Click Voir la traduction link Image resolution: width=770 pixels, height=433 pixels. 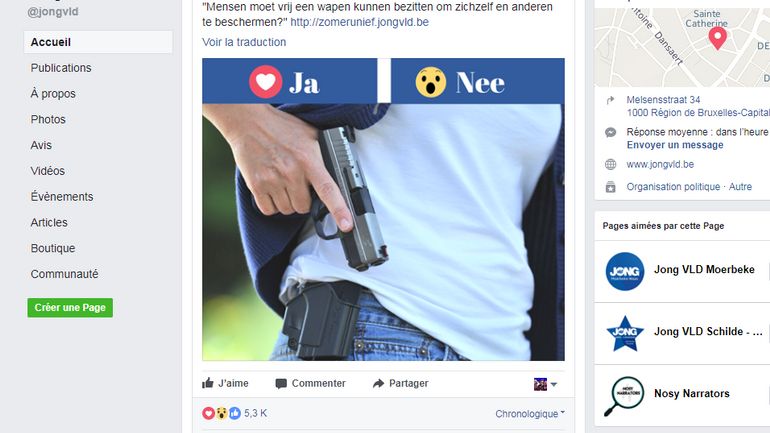244,42
